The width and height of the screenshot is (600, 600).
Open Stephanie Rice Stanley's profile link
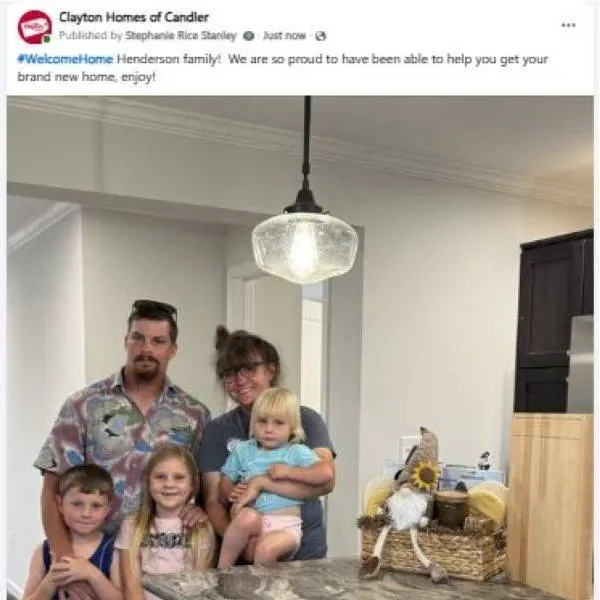(181, 36)
